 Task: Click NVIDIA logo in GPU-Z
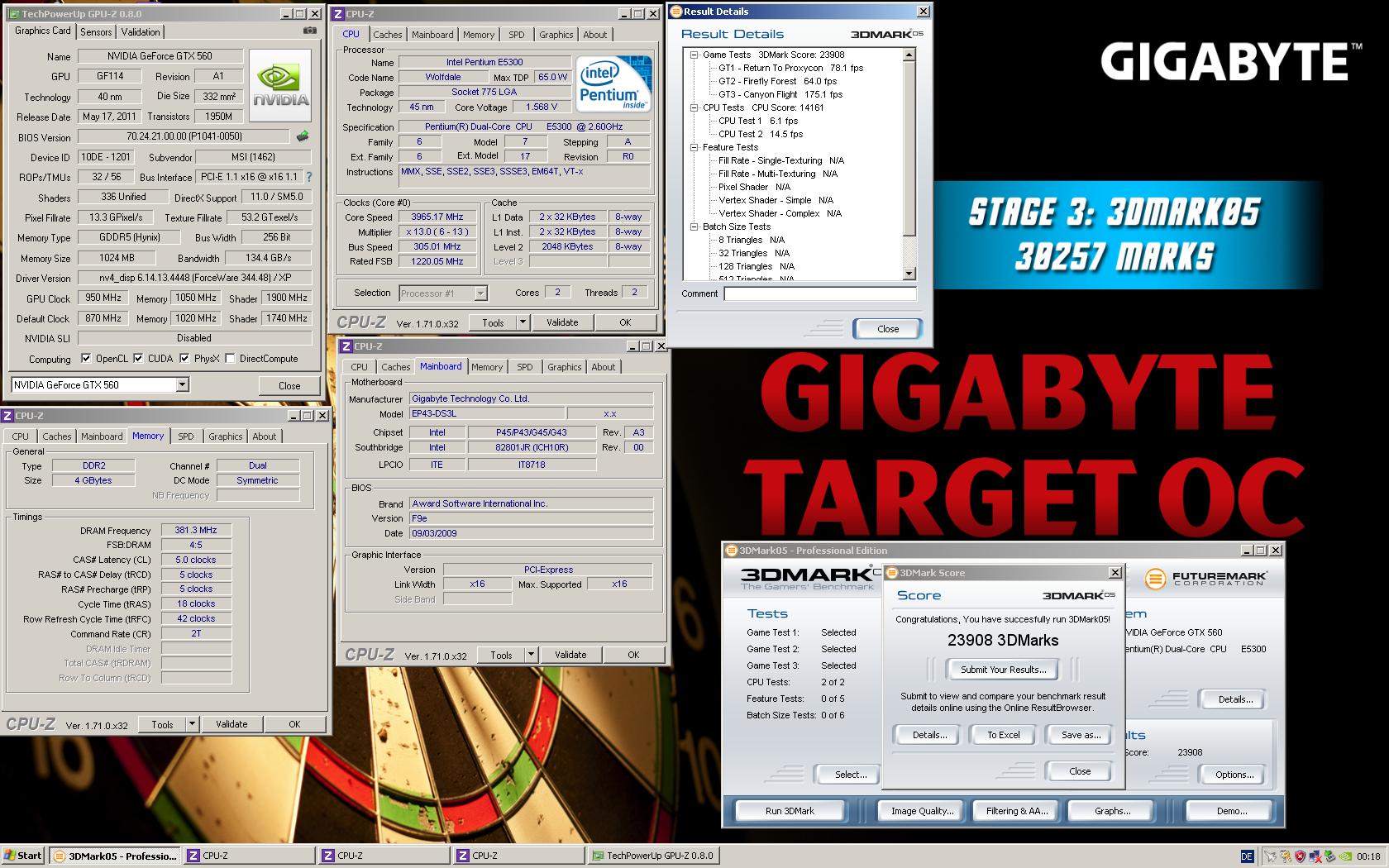point(281,85)
